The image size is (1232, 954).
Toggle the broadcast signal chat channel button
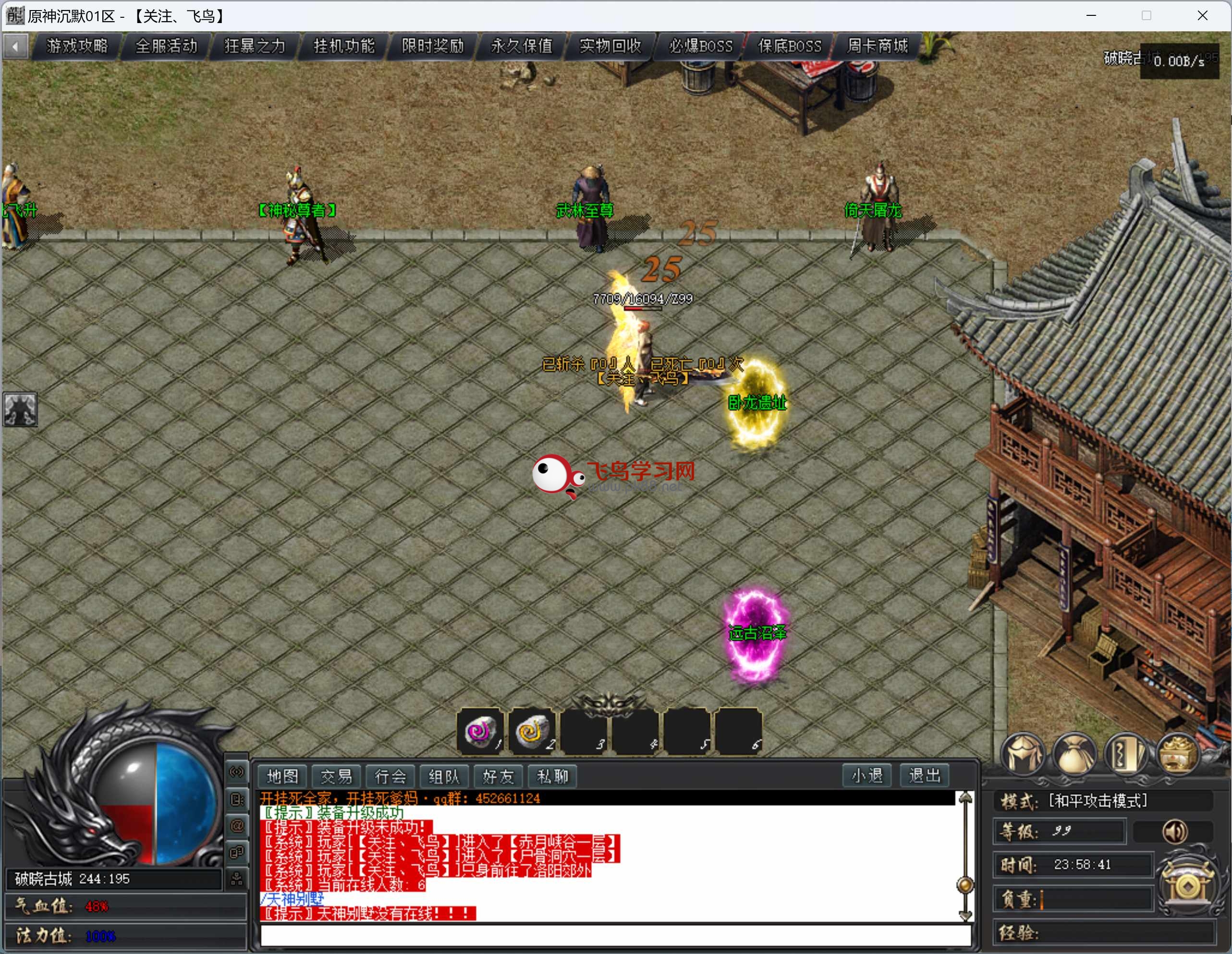click(237, 772)
